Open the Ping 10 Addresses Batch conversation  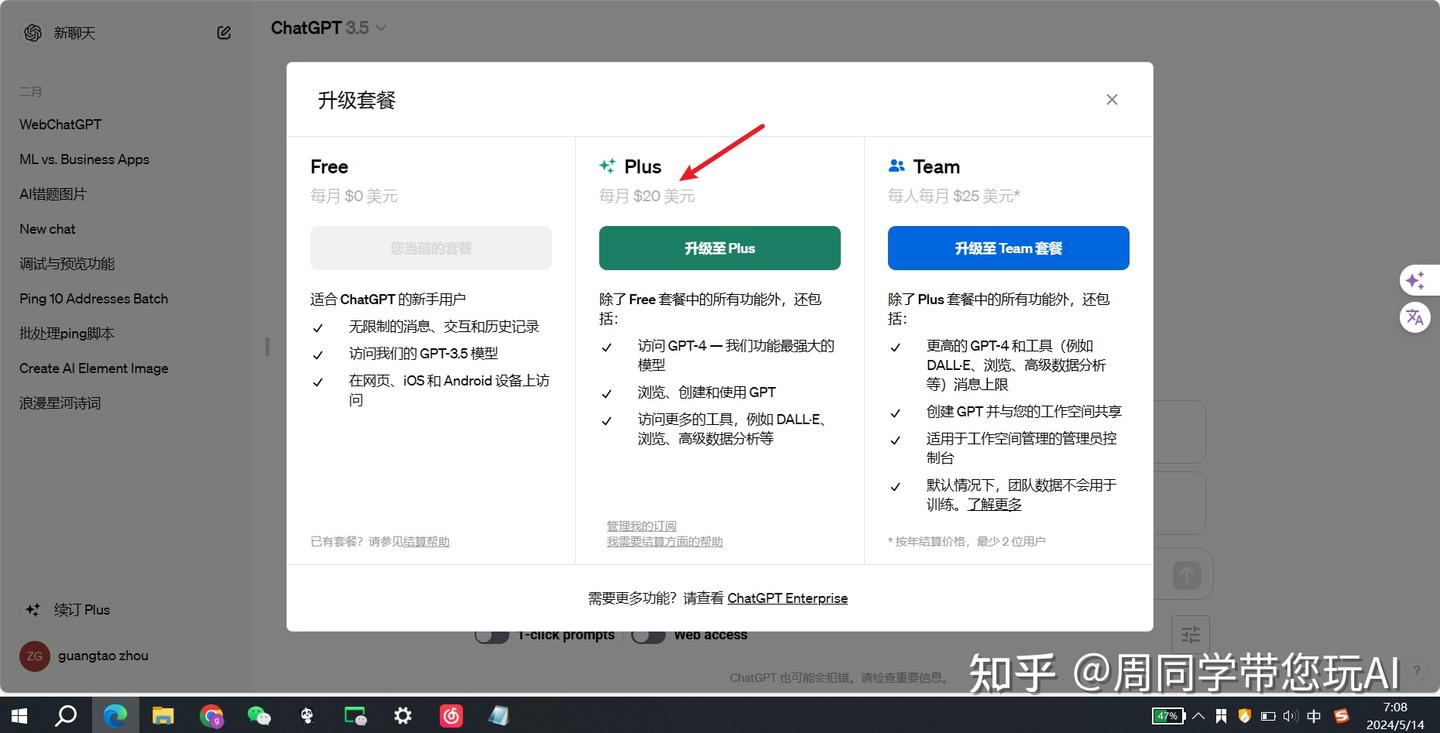(93, 298)
